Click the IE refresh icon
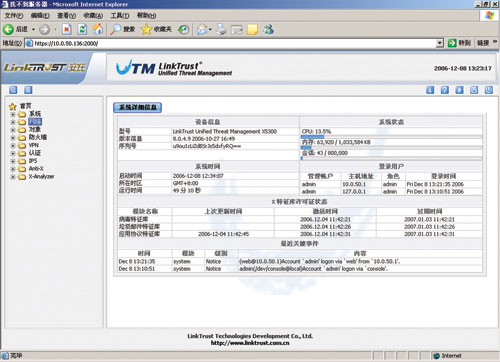Viewport: 500px width, 362px height. [x=82, y=30]
